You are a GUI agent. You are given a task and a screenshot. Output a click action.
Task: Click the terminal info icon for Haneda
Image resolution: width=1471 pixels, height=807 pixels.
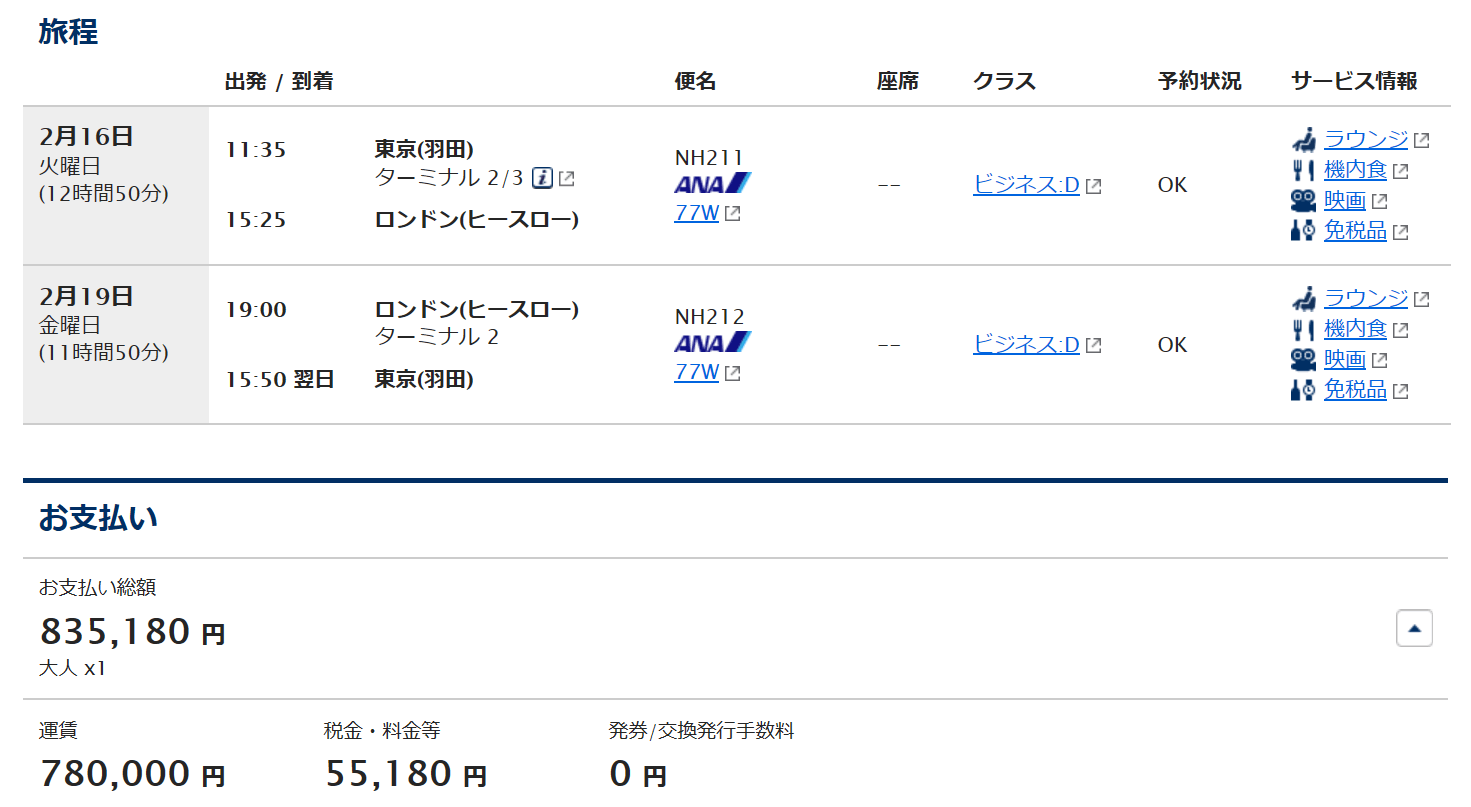pyautogui.click(x=542, y=178)
